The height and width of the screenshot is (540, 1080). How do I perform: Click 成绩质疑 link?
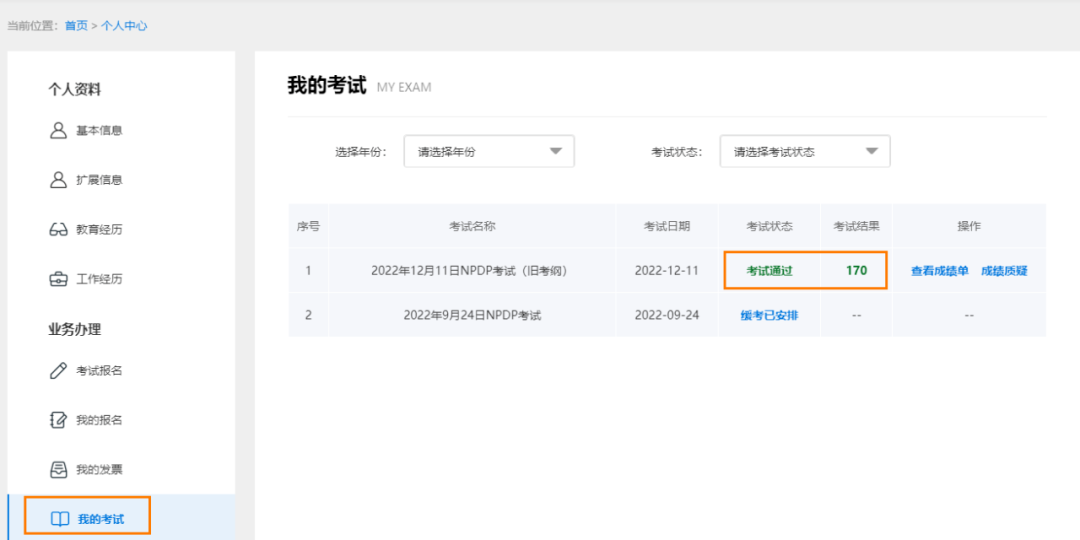[x=1004, y=271]
